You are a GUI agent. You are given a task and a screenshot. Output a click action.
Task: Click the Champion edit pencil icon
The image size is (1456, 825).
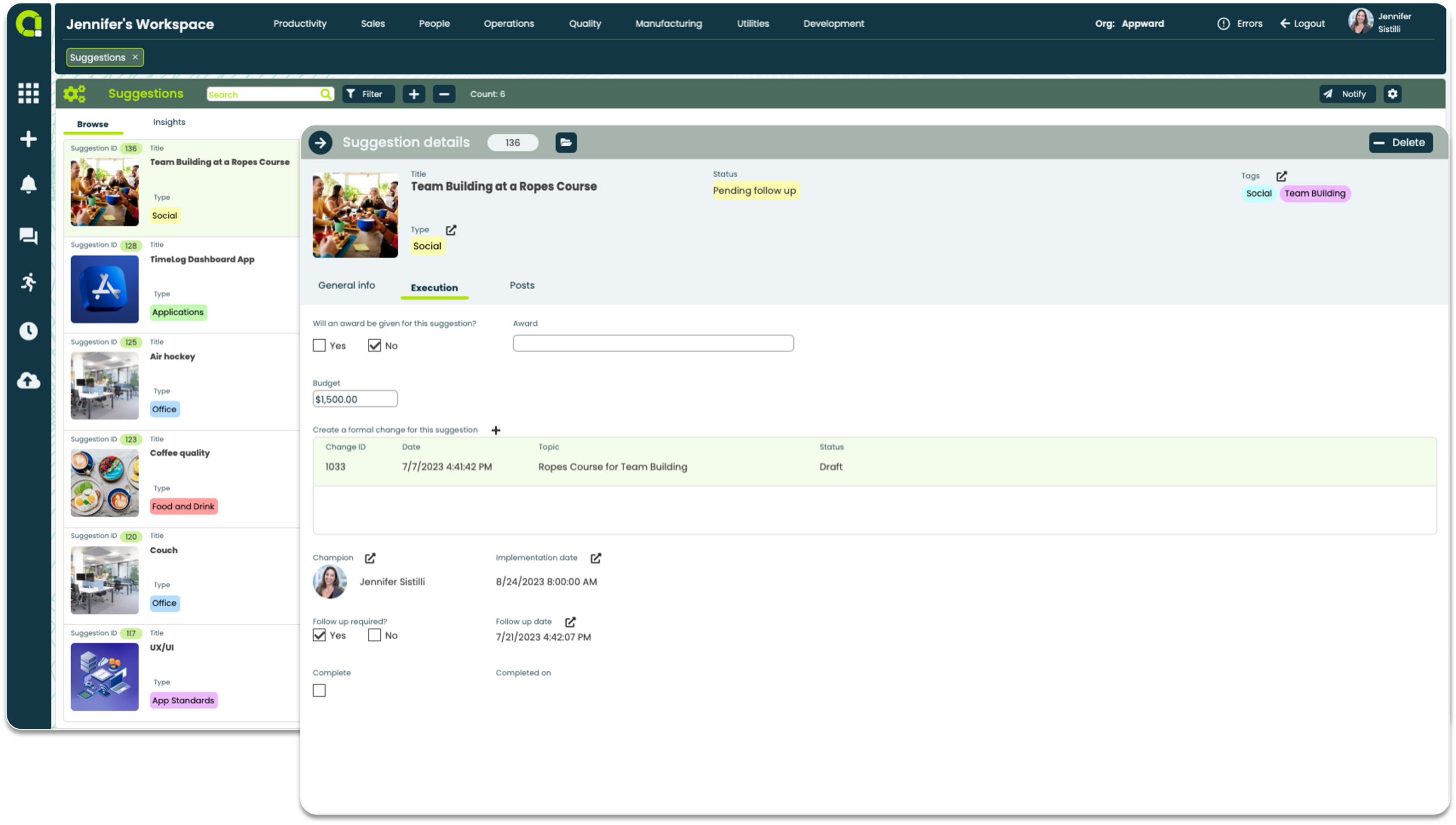coord(370,557)
